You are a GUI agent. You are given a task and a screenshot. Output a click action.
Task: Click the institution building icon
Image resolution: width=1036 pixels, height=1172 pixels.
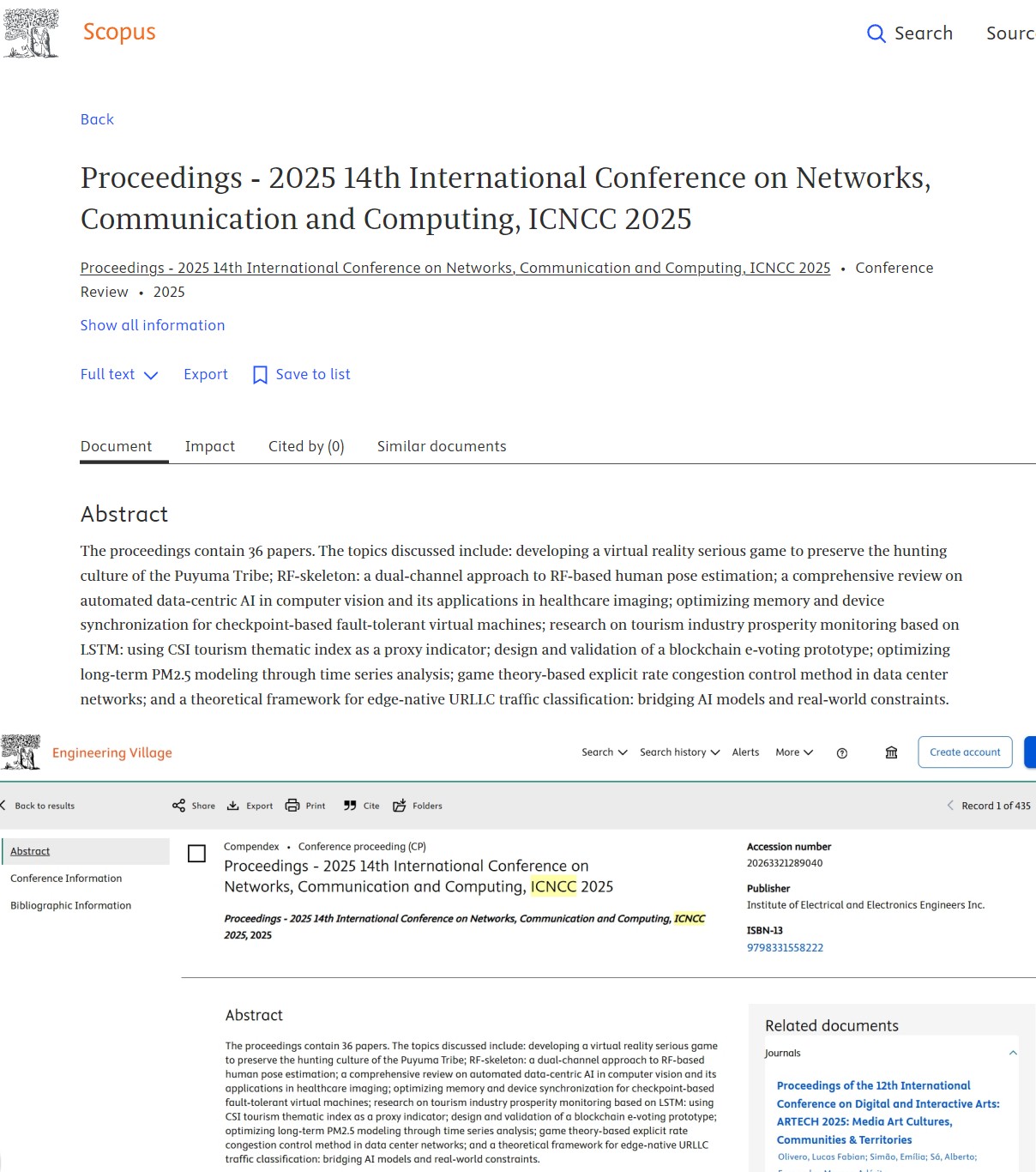pos(891,752)
